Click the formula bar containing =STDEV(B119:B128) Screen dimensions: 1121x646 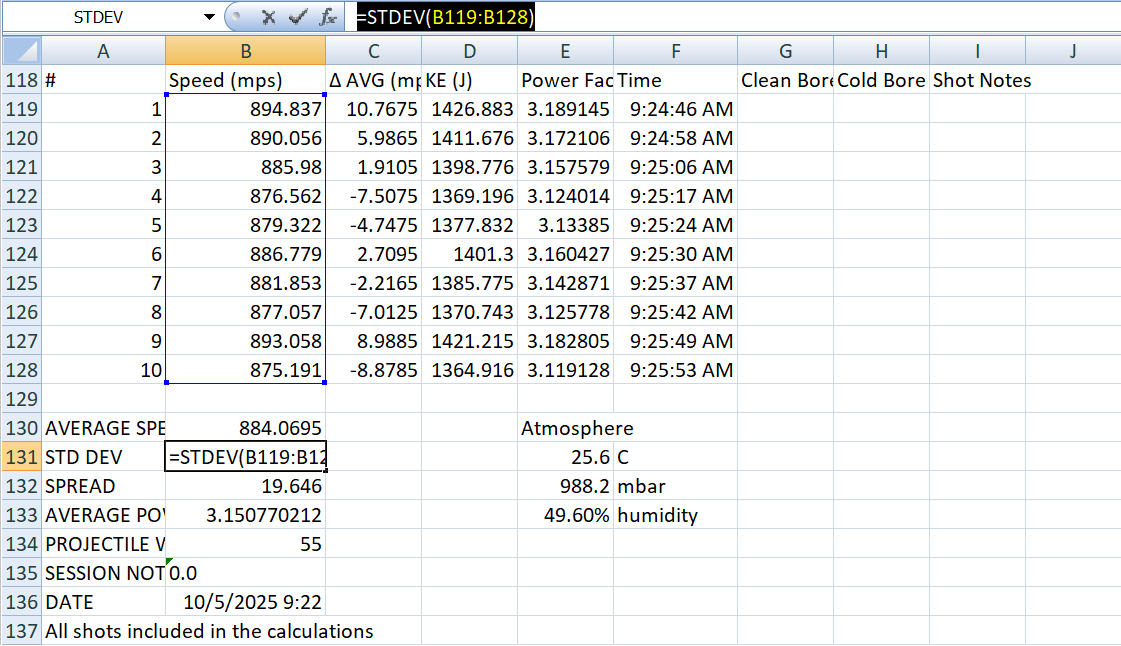[700, 17]
